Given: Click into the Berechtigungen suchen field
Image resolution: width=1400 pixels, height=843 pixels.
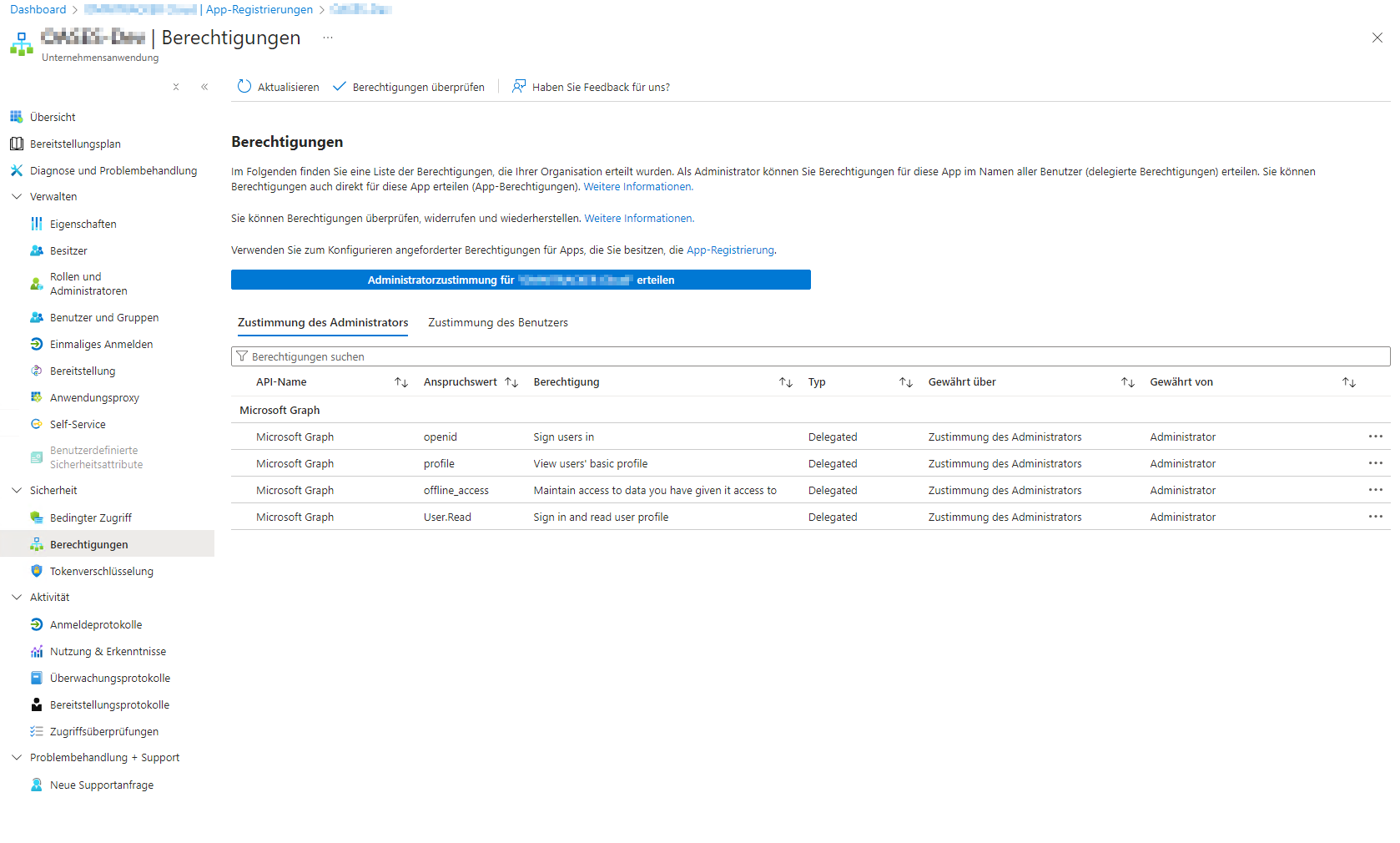Looking at the screenshot, I should click(x=810, y=356).
